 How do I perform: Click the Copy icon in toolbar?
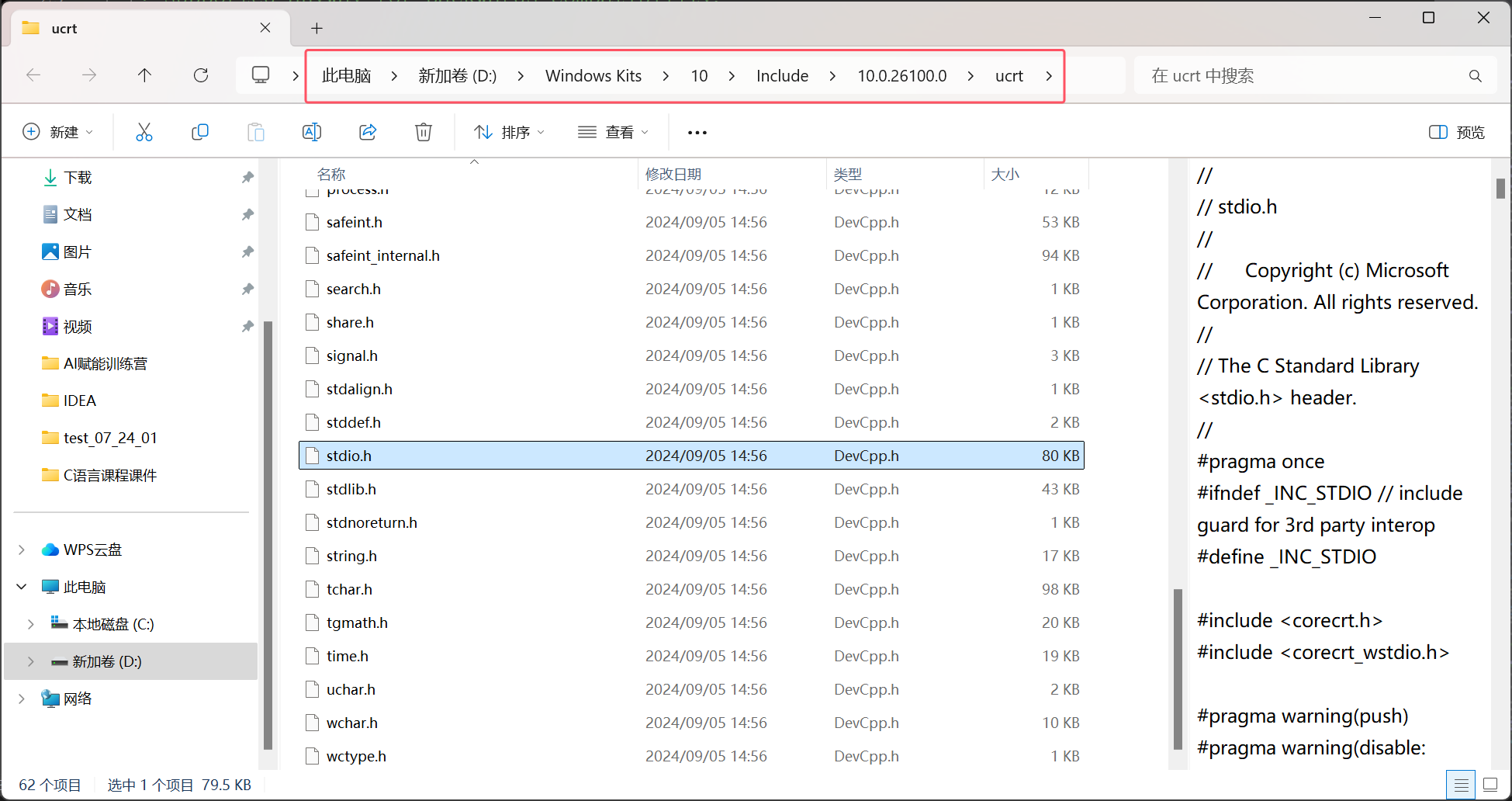click(x=200, y=132)
